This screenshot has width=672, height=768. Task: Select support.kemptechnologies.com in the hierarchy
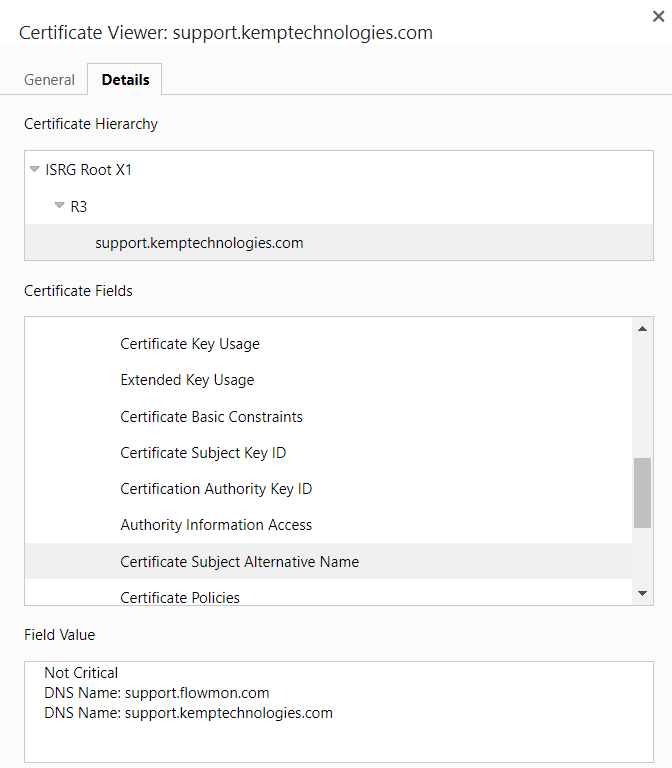pos(339,242)
